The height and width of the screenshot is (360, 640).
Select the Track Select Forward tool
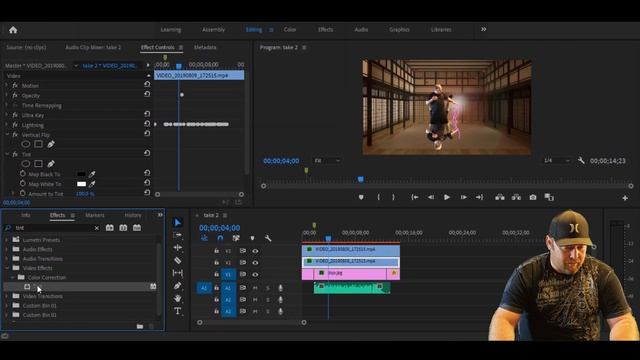tap(178, 235)
